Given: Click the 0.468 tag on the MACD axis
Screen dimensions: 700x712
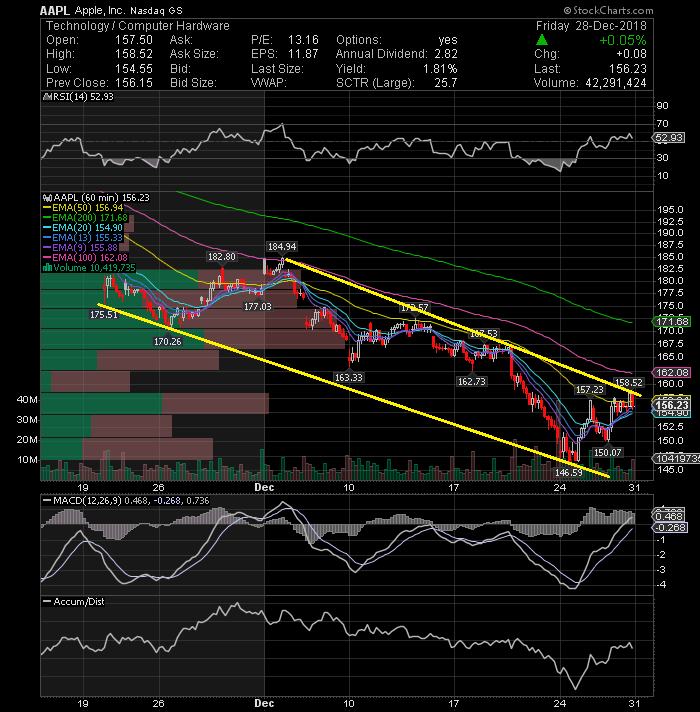Looking at the screenshot, I should tap(669, 516).
